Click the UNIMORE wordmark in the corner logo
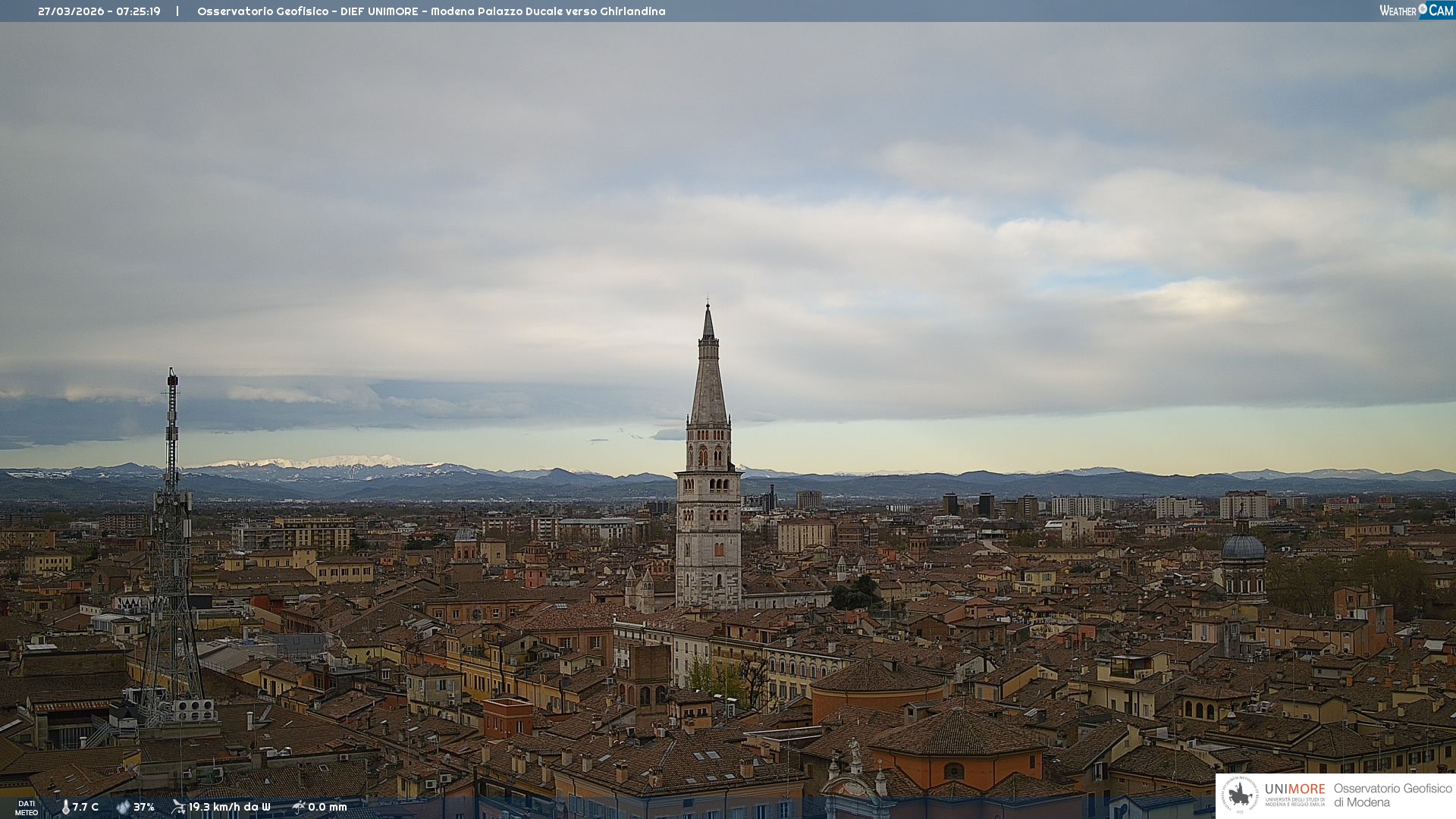 point(1294,789)
